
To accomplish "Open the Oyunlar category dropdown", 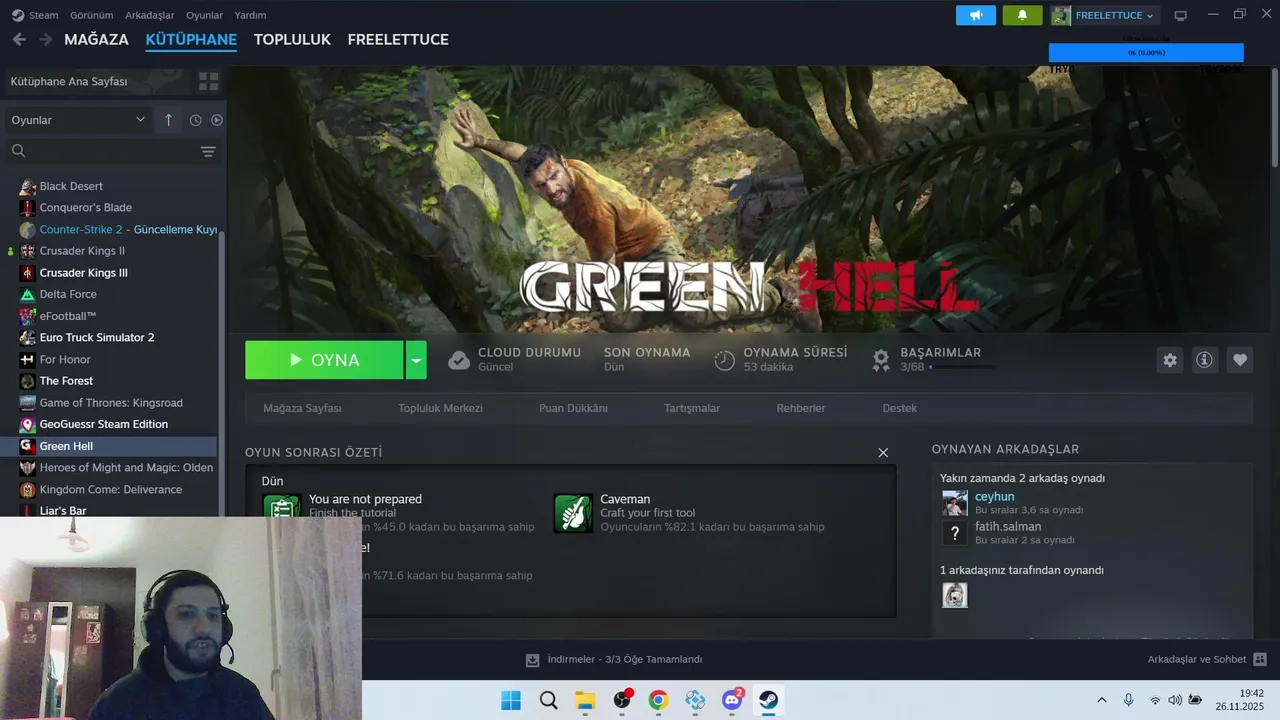I will click(78, 120).
